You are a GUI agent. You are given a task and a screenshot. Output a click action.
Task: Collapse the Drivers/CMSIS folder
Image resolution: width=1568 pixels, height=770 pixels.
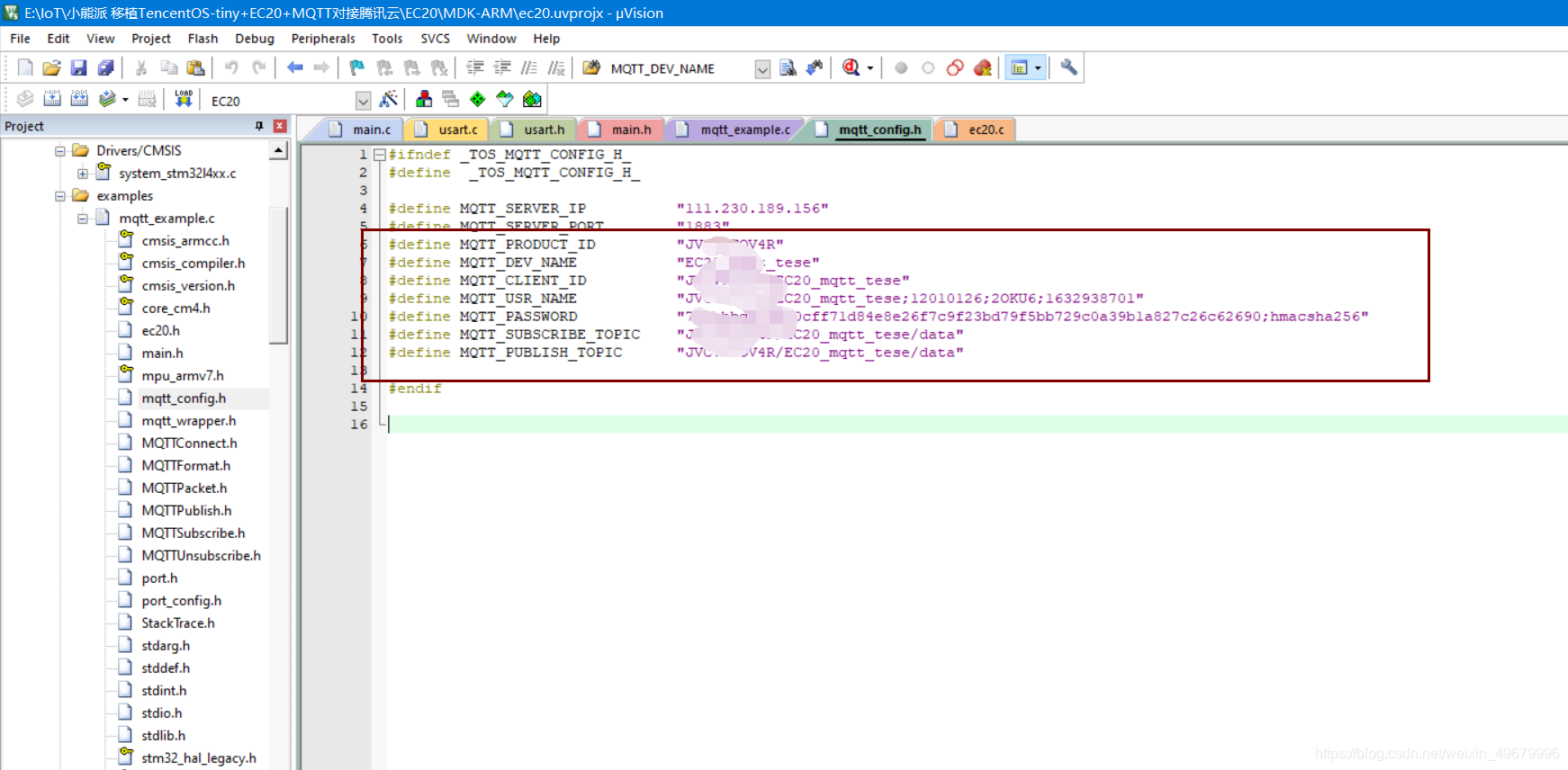tap(60, 151)
